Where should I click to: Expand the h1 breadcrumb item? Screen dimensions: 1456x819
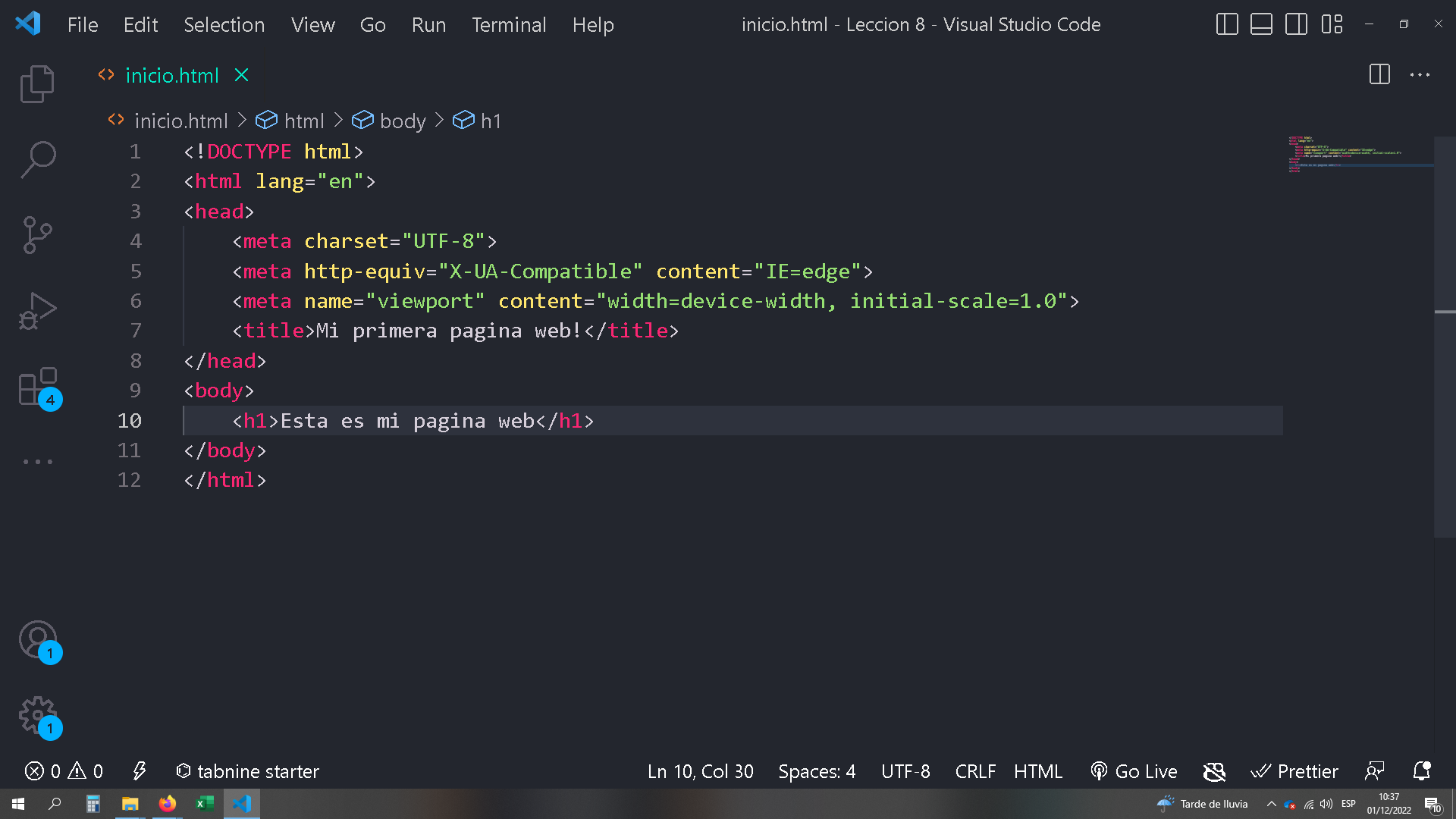tap(477, 121)
